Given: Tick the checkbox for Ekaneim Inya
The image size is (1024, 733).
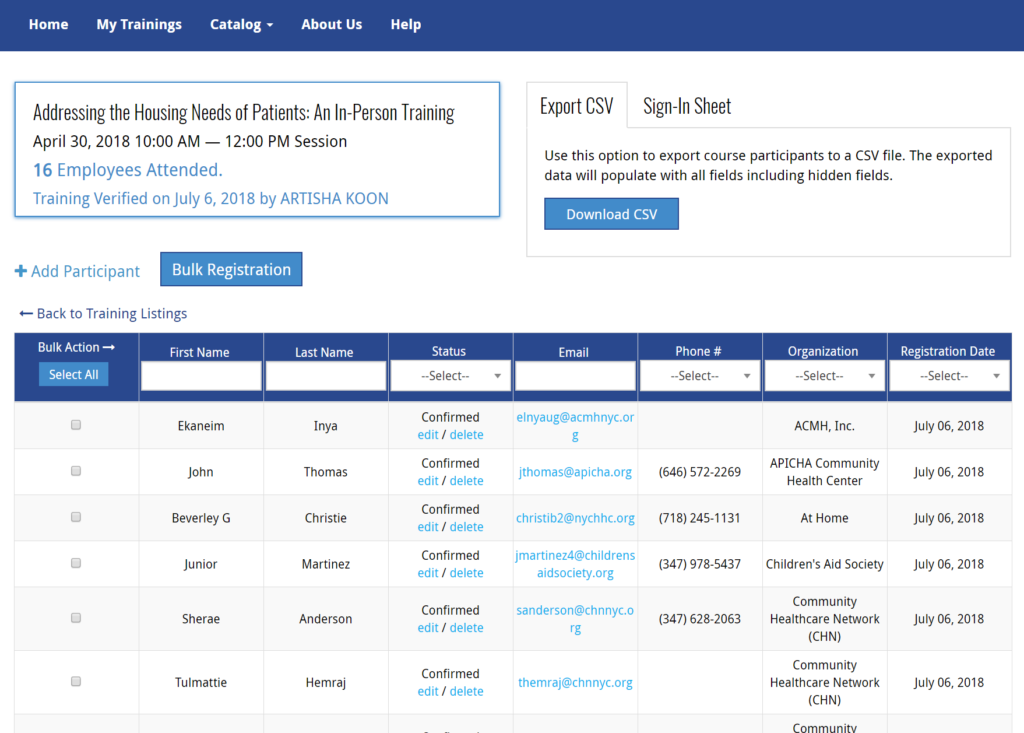Looking at the screenshot, I should coord(76,425).
